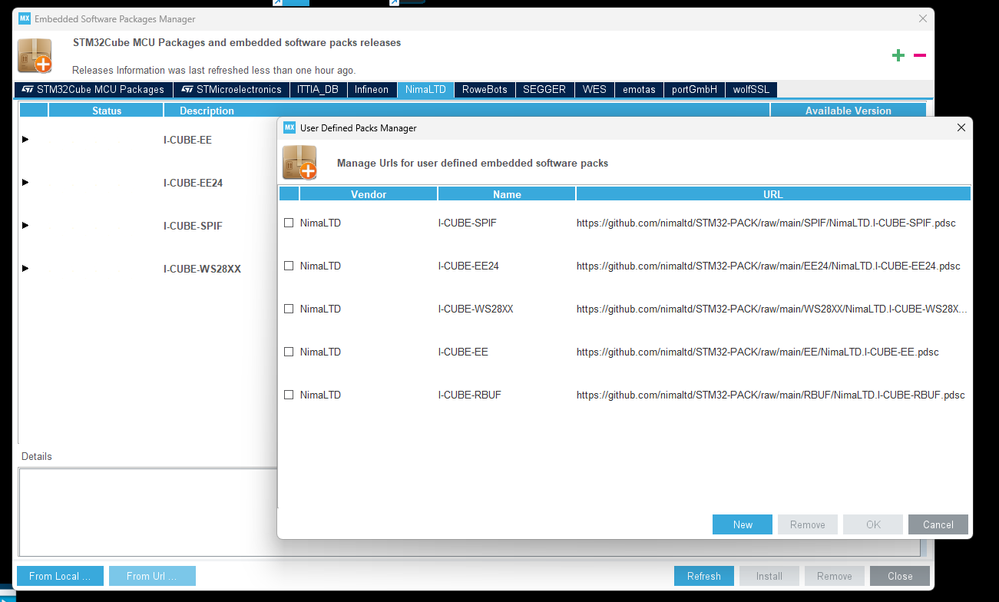Screen dimensions: 999x602
Task: Tick the I-CUBE-EE row checkbox in packs manager
Action: click(x=289, y=352)
